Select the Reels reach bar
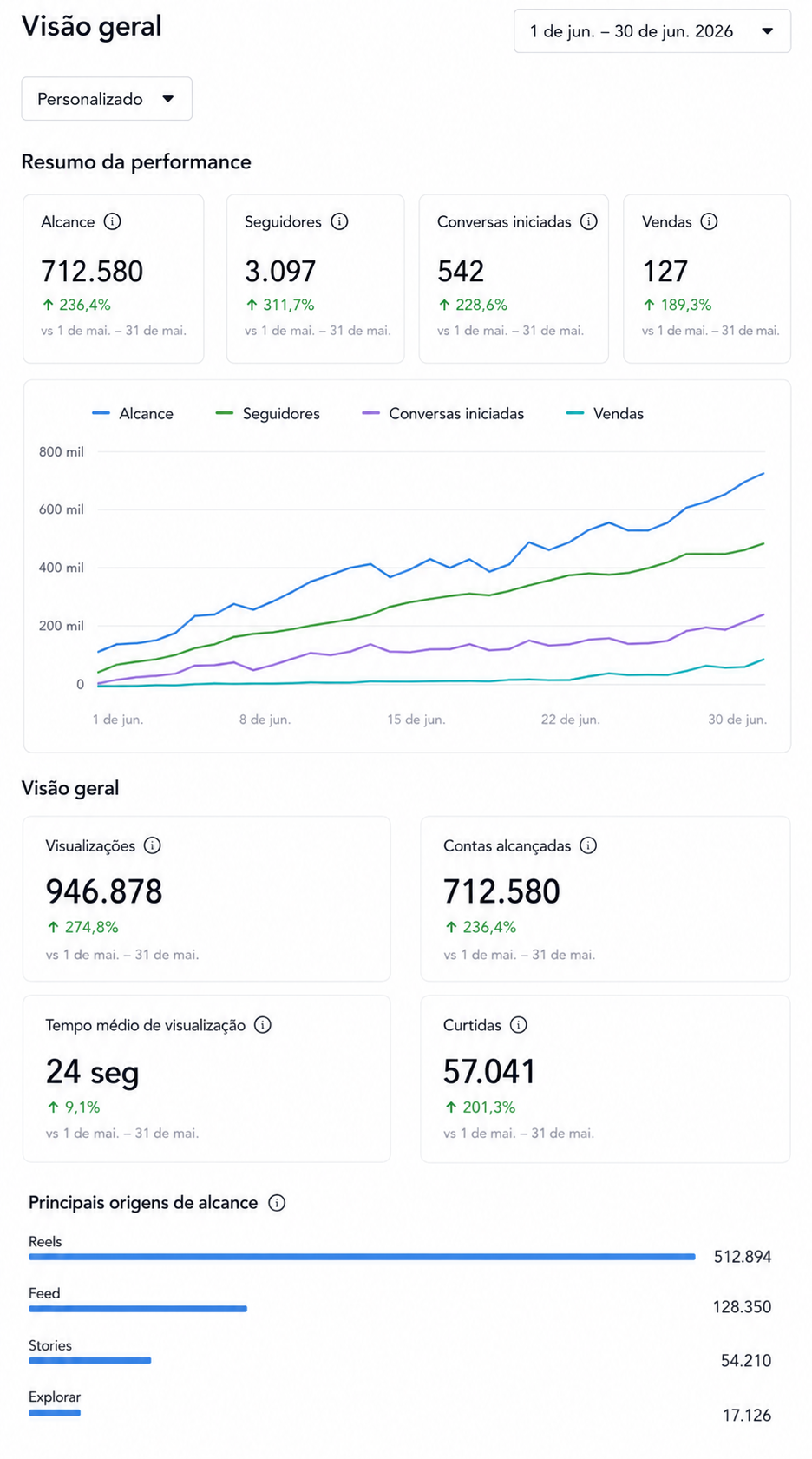 [x=362, y=1257]
